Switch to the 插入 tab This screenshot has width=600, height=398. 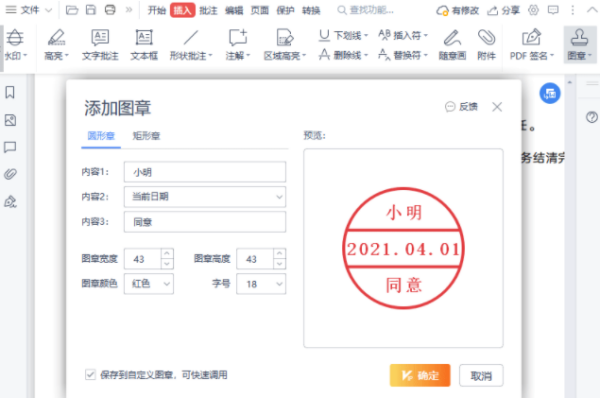pyautogui.click(x=182, y=10)
